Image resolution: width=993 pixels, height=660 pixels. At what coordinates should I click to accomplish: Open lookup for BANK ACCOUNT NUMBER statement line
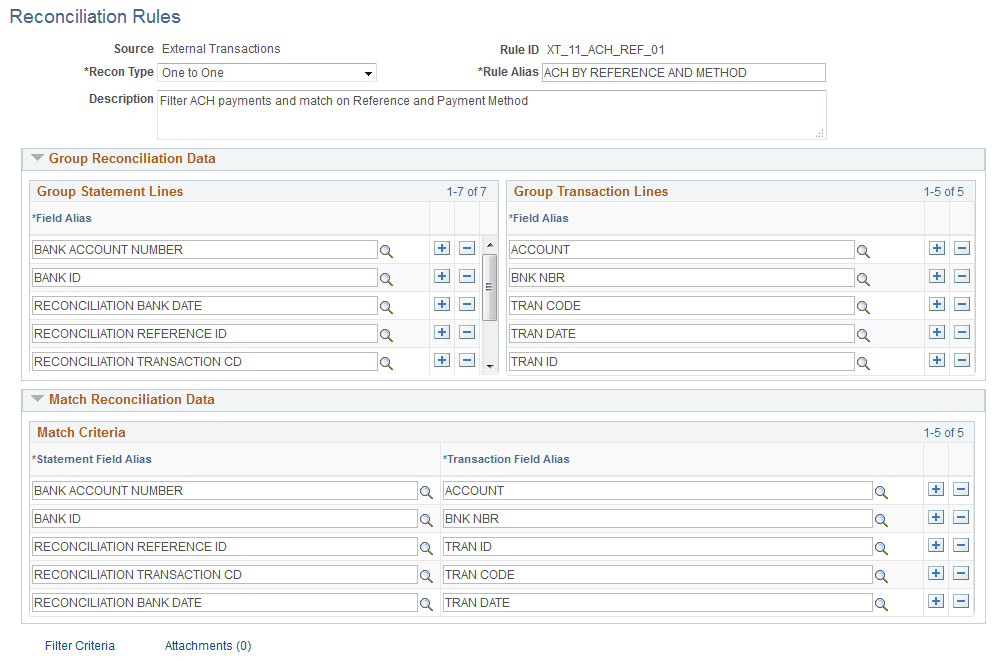(x=387, y=251)
